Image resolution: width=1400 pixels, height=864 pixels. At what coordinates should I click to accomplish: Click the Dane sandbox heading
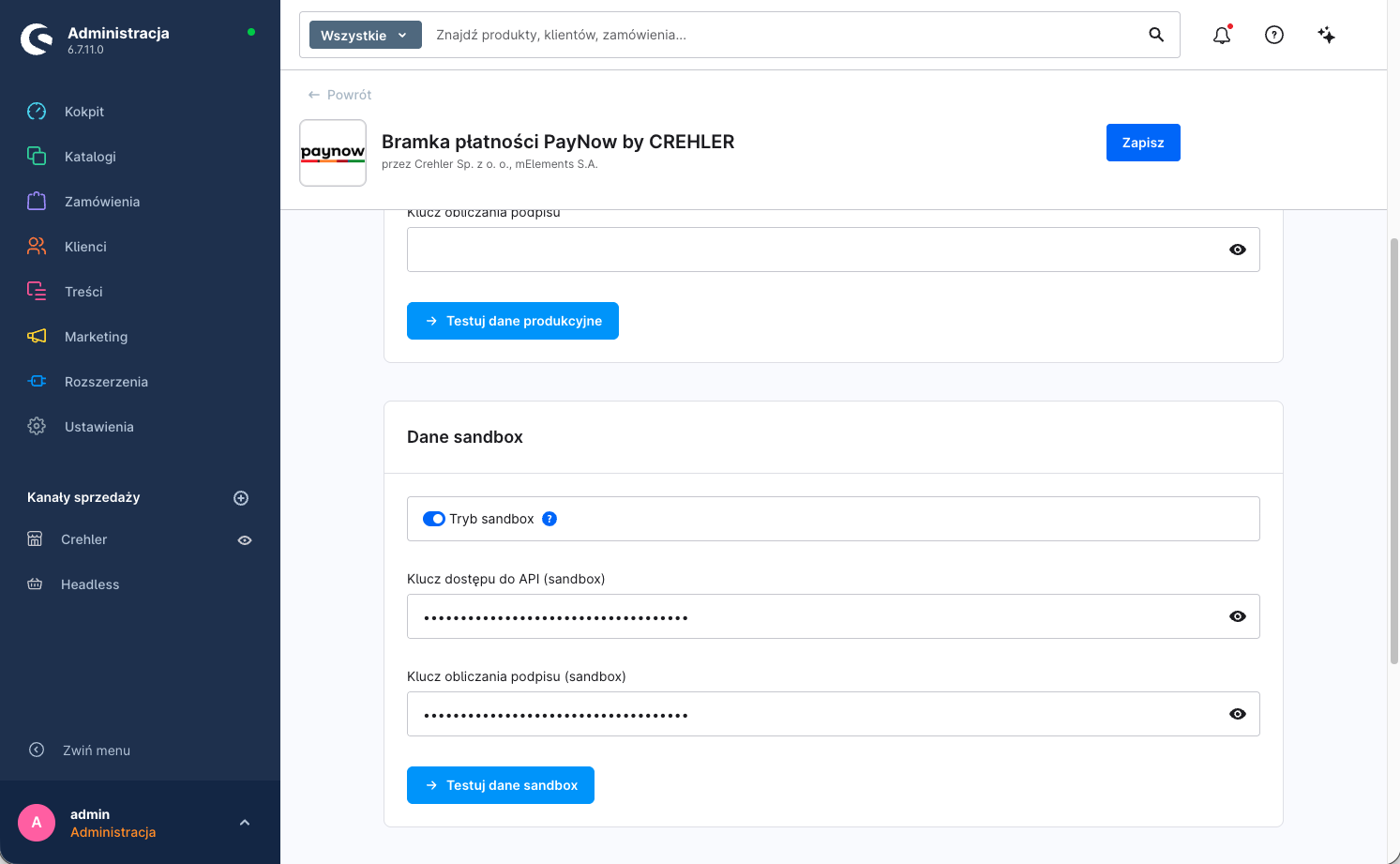(465, 437)
